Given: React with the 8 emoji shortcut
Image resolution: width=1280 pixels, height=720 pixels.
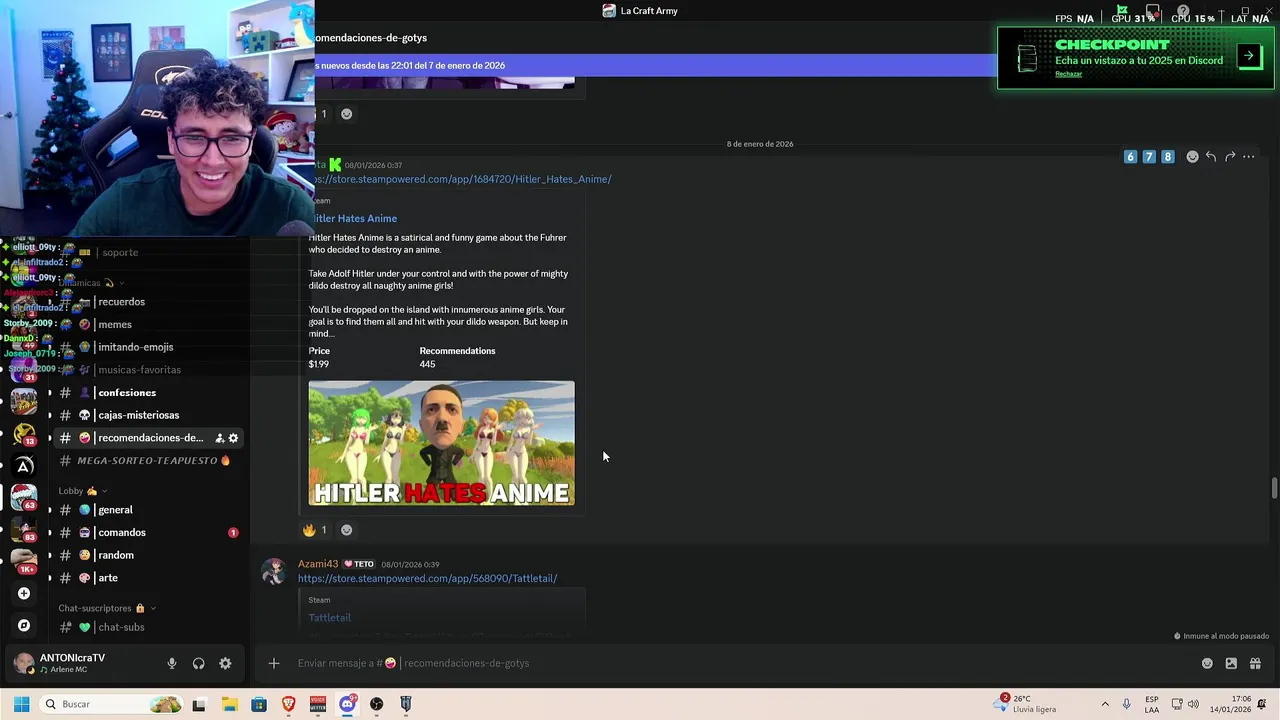Looking at the screenshot, I should 1168,157.
